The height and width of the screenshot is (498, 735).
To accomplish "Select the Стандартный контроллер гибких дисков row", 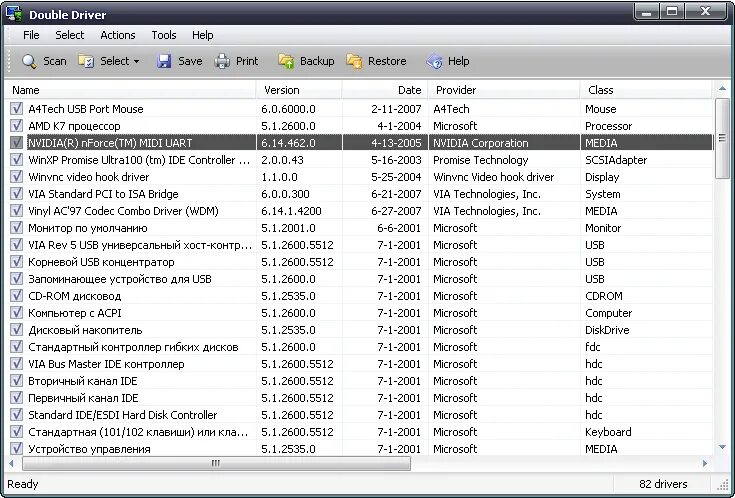I will tap(359, 347).
